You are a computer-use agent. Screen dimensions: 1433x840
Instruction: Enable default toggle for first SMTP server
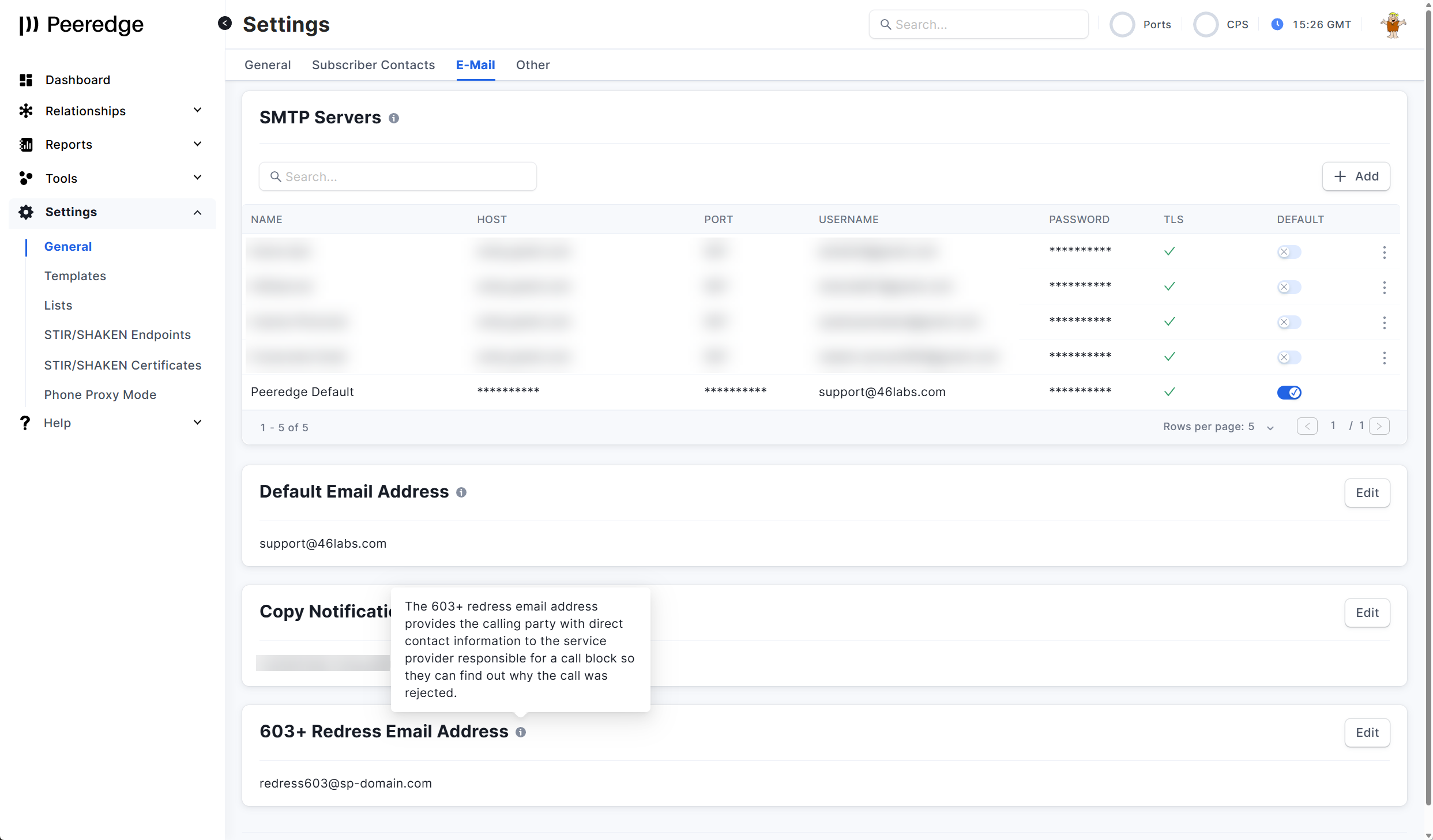pyautogui.click(x=1289, y=252)
